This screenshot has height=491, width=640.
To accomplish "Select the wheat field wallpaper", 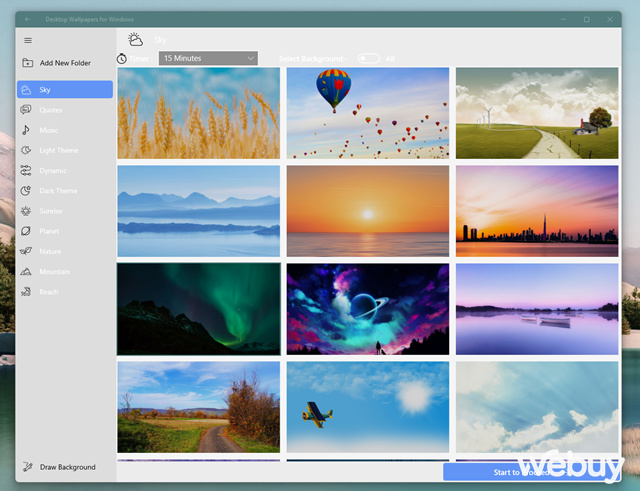I will click(x=199, y=113).
